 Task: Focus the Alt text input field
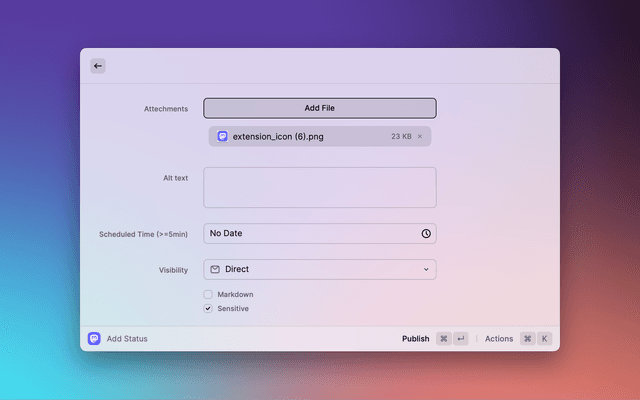(x=320, y=187)
